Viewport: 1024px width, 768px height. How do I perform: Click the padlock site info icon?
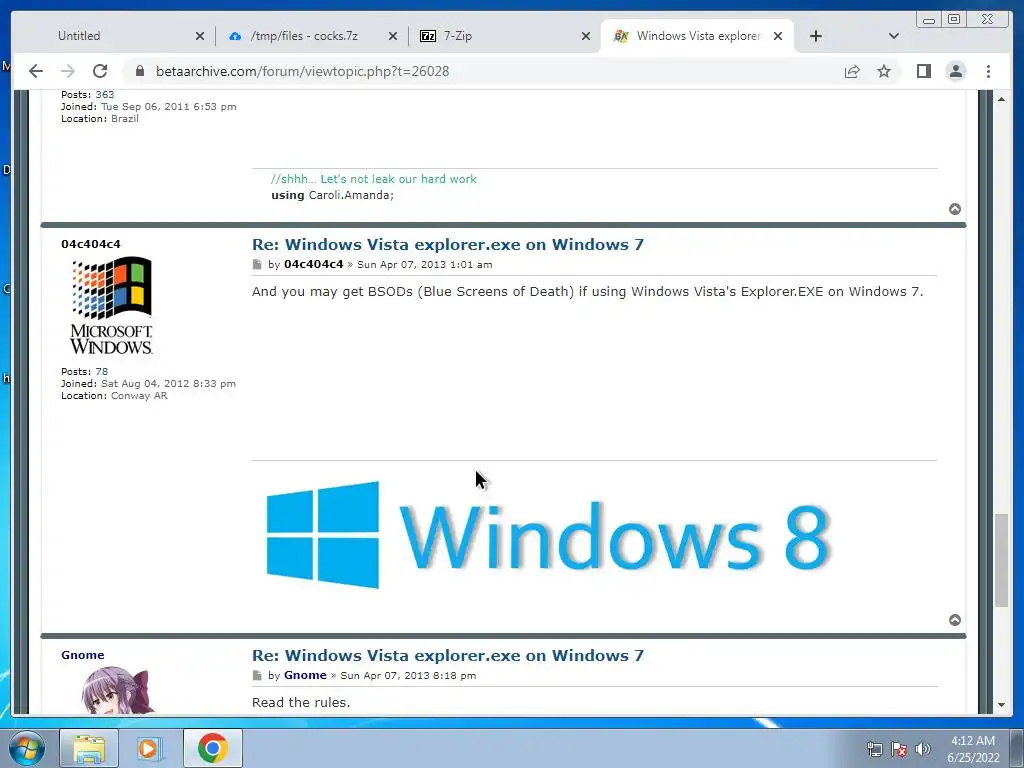click(x=139, y=71)
